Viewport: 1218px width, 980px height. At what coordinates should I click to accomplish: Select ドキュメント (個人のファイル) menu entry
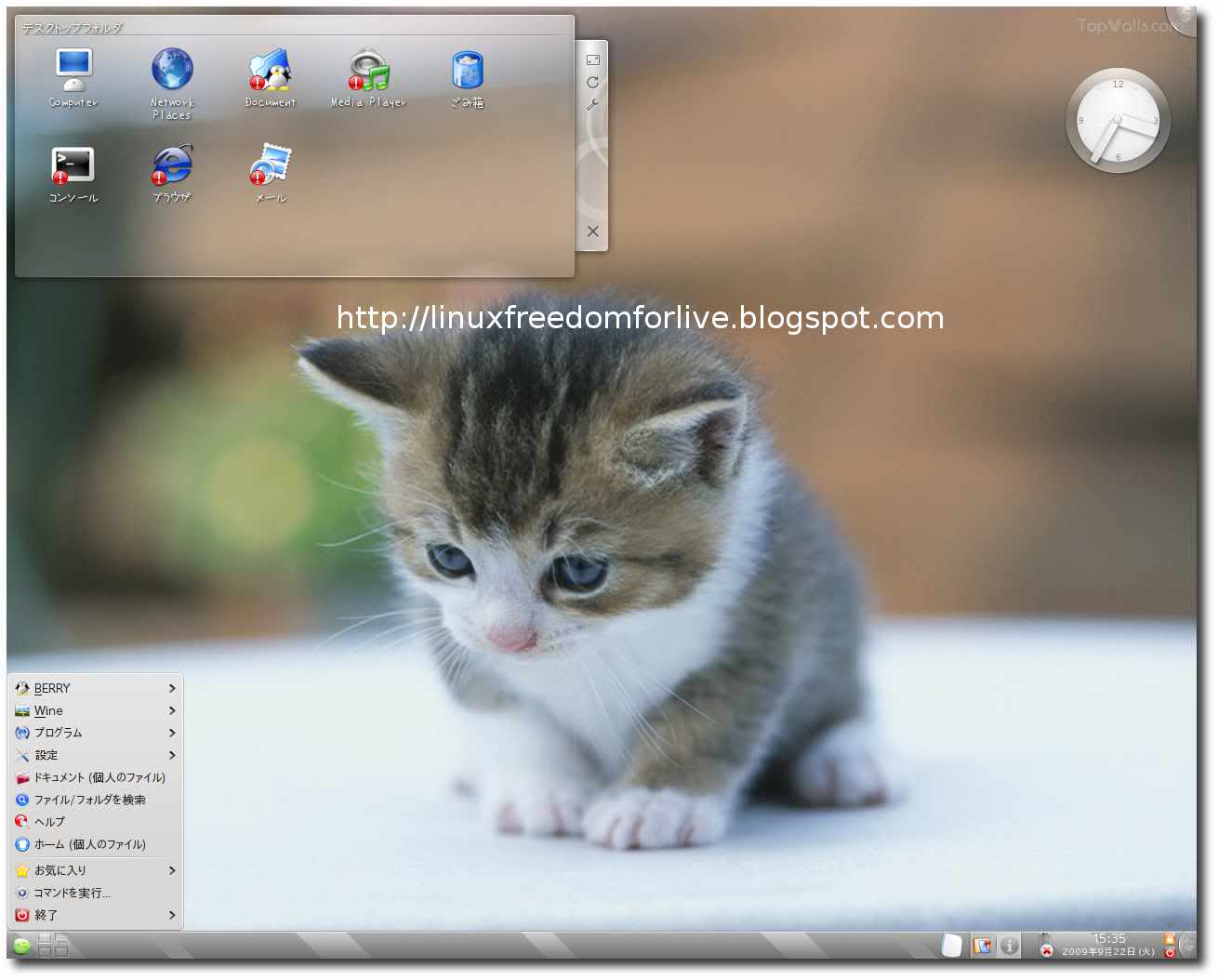96,777
